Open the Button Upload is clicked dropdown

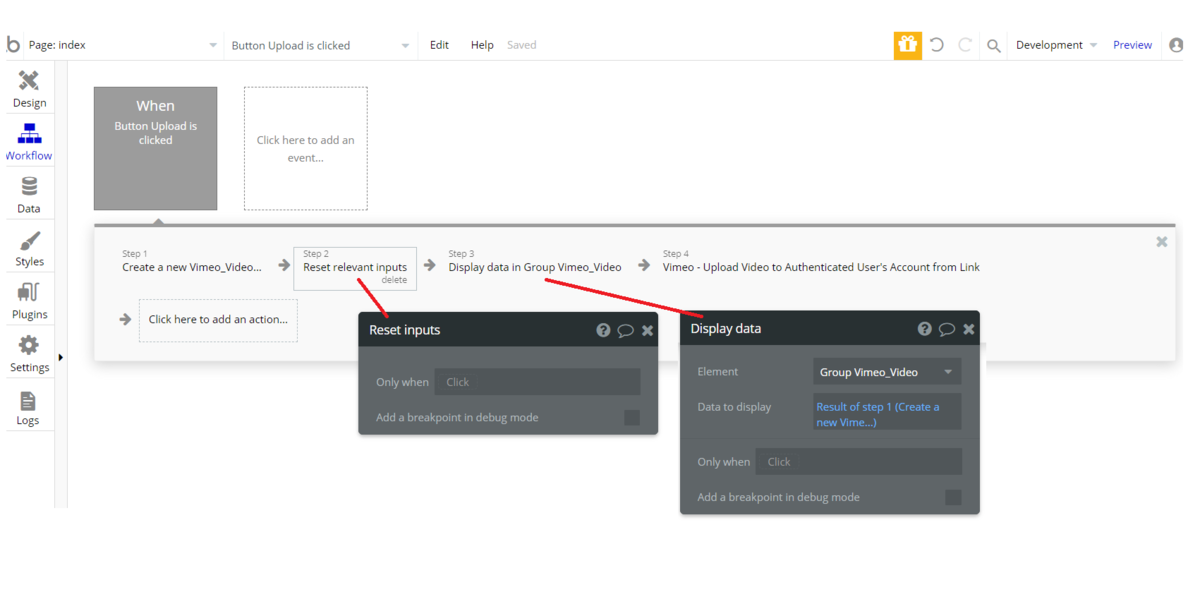(x=320, y=45)
